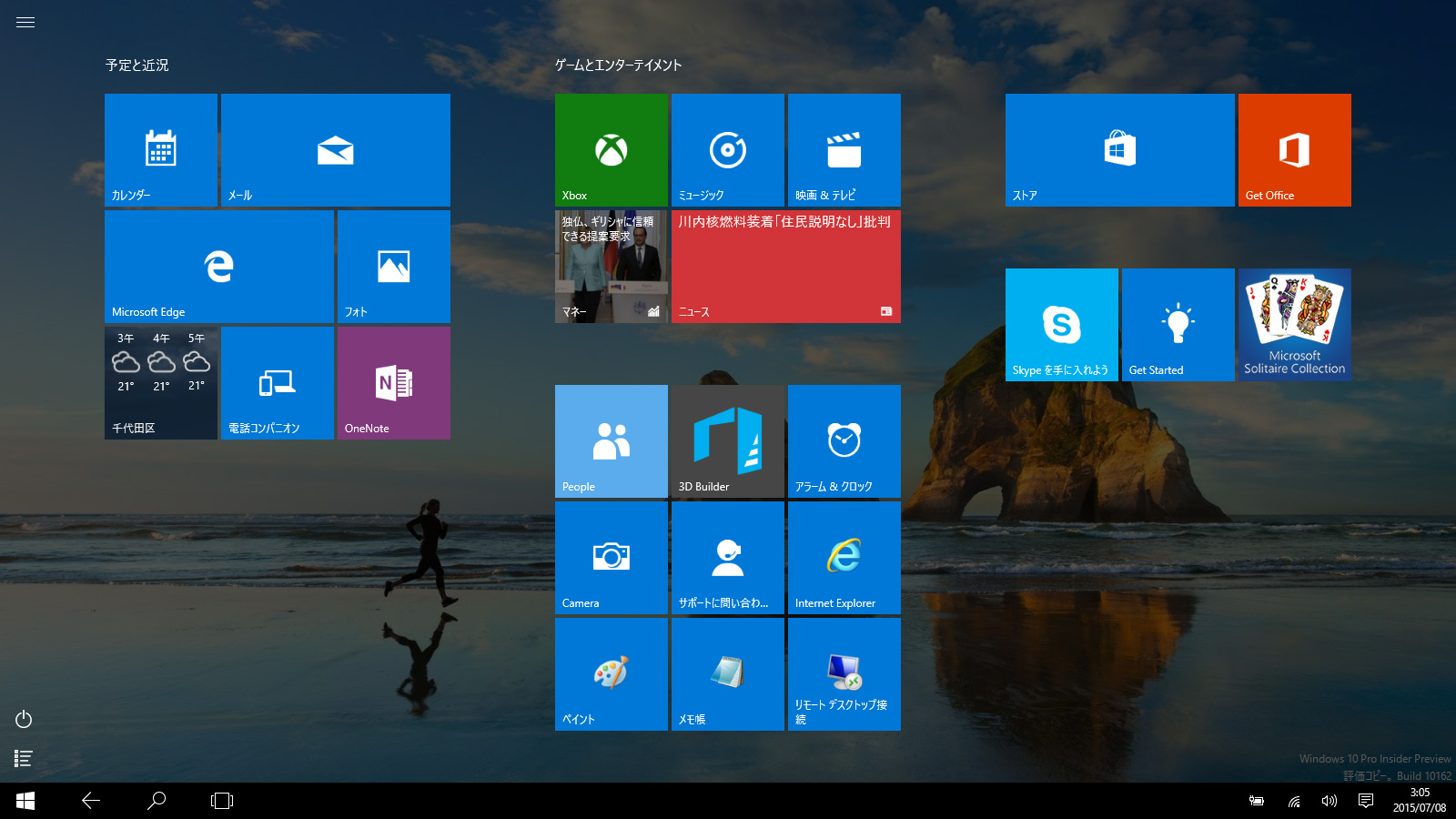1456x819 pixels.
Task: Open the OneNote tile
Action: (x=393, y=383)
